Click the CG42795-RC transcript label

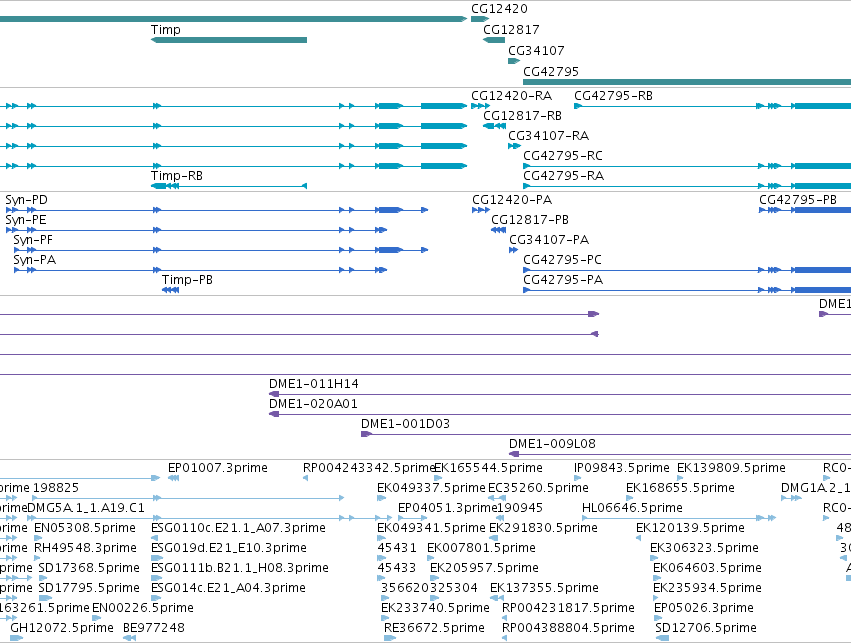[x=563, y=156]
